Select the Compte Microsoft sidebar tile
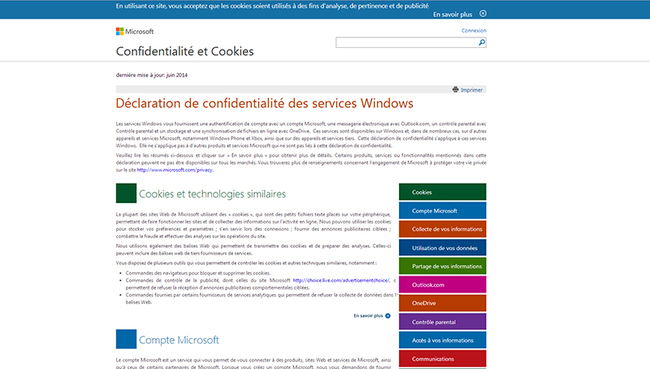 (x=442, y=211)
